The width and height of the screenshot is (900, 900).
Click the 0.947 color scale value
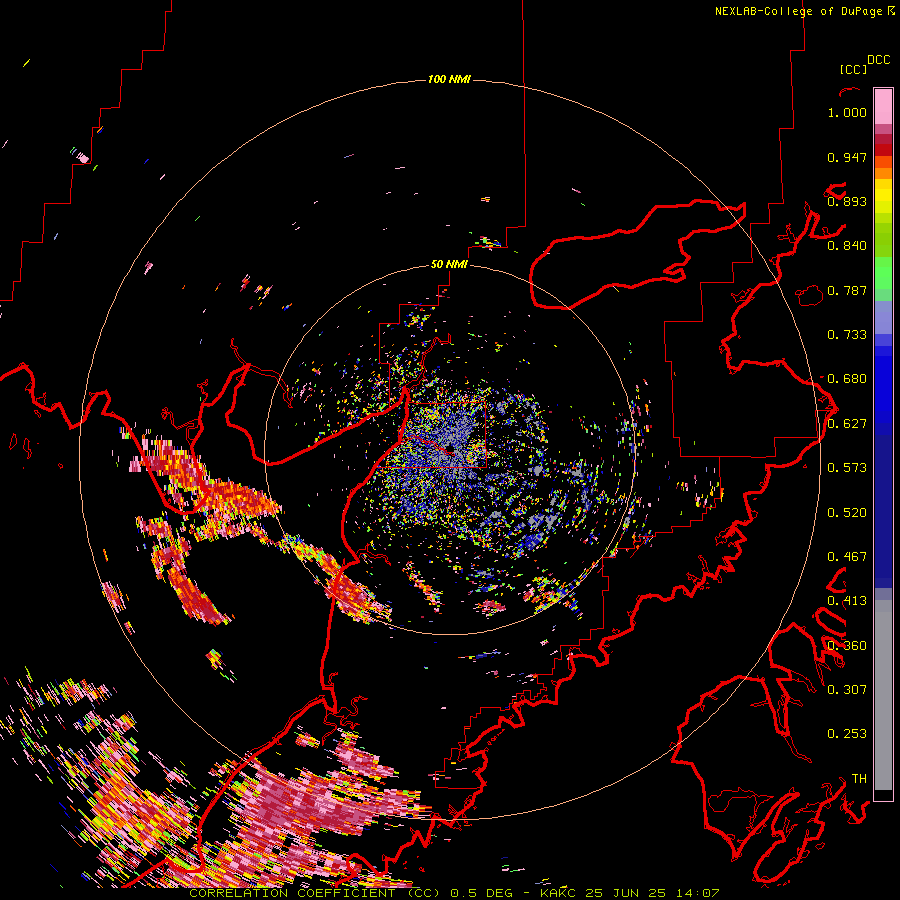[847, 157]
